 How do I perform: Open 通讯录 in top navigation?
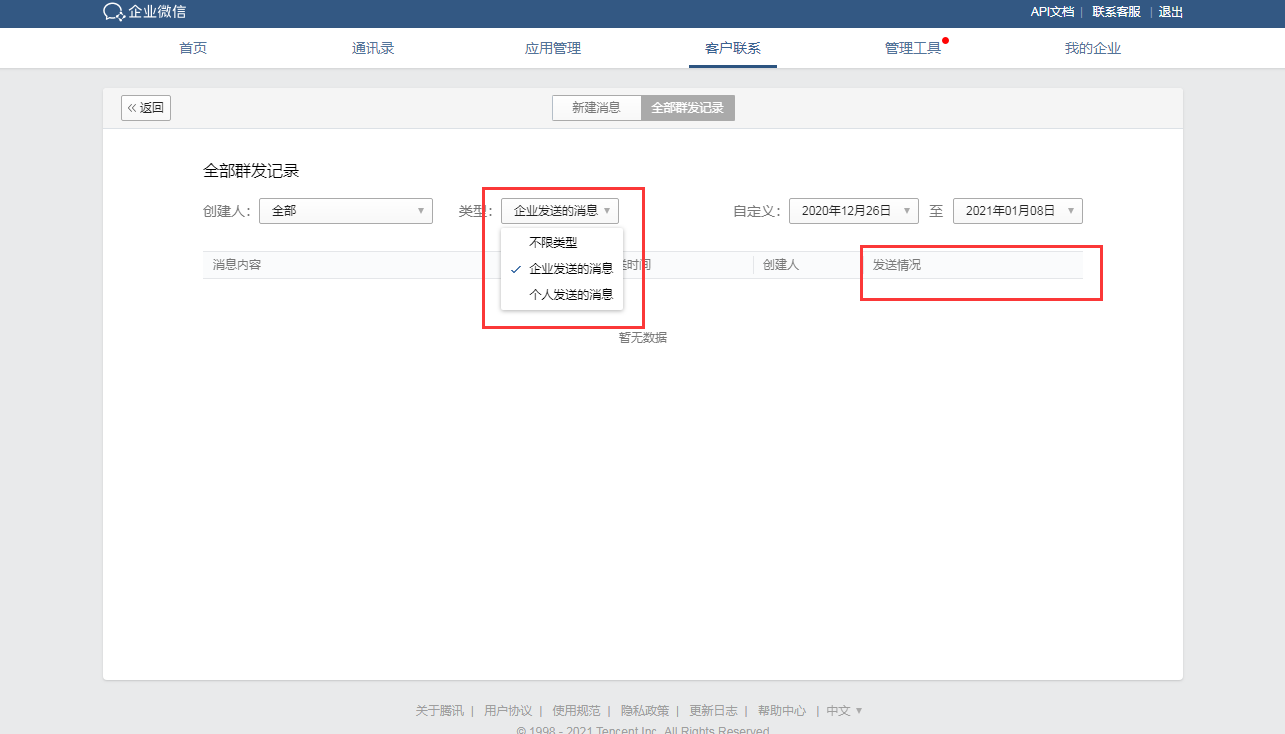(373, 48)
